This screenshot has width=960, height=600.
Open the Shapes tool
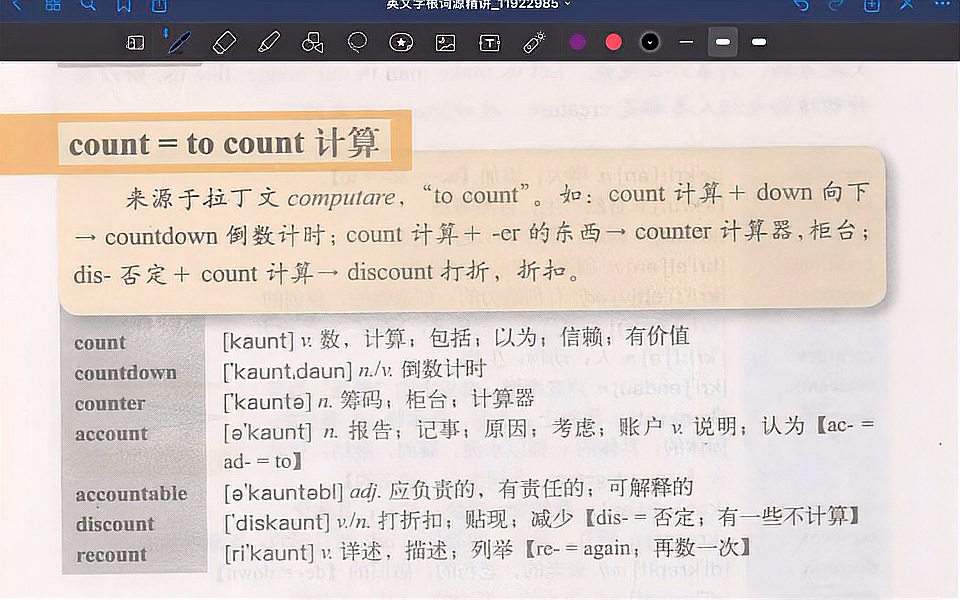(313, 42)
